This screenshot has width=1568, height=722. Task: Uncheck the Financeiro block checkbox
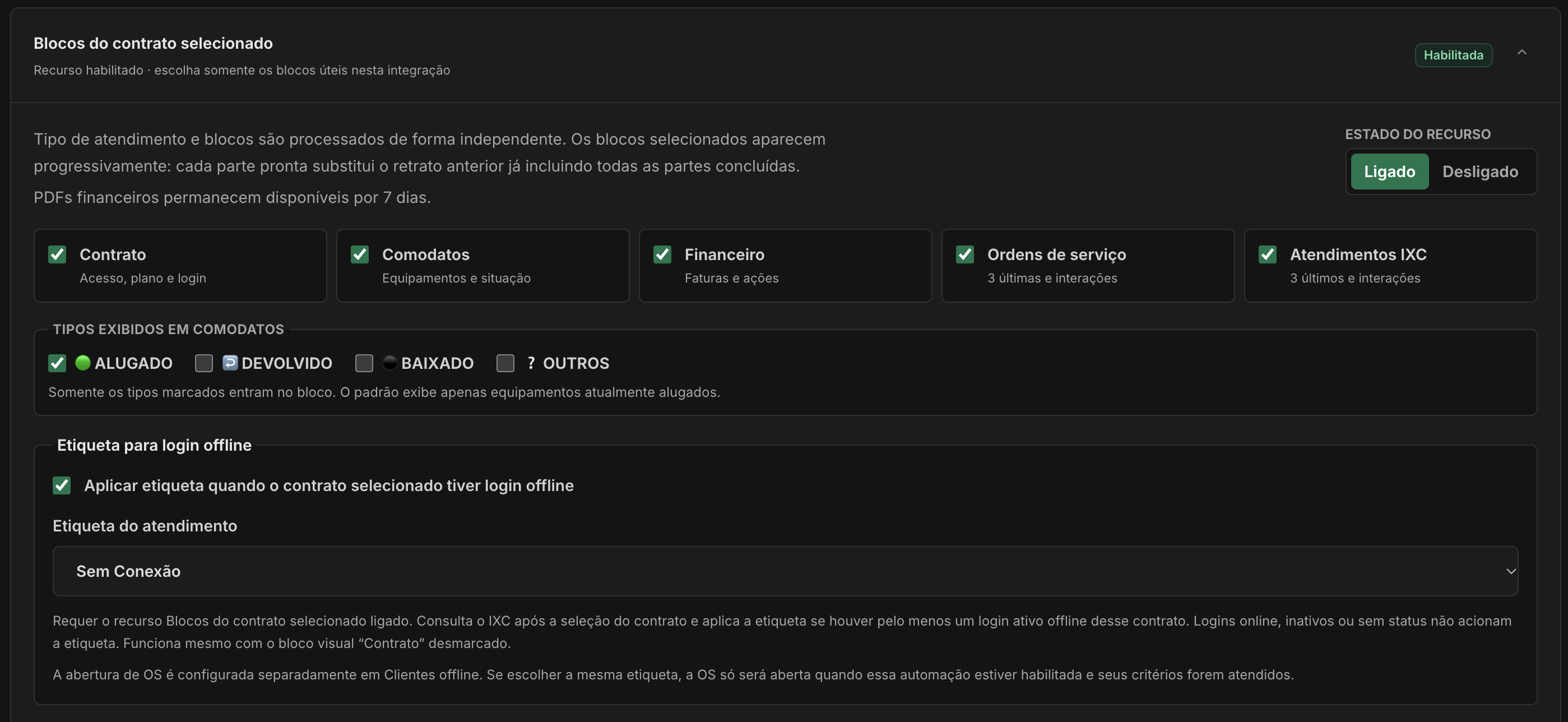[x=662, y=254]
